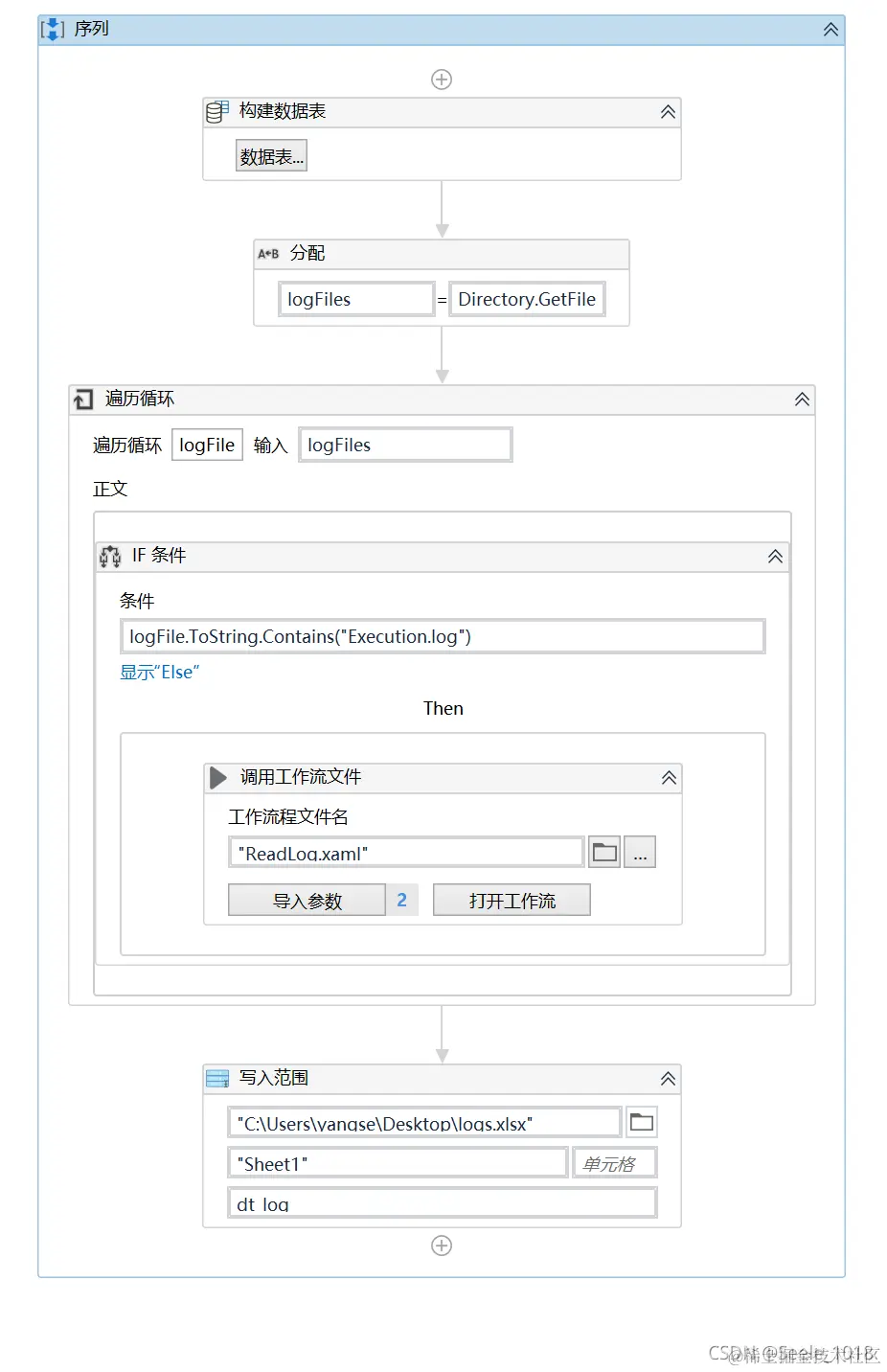Click the ellipsis button beside ReadLog.xaml

click(640, 852)
